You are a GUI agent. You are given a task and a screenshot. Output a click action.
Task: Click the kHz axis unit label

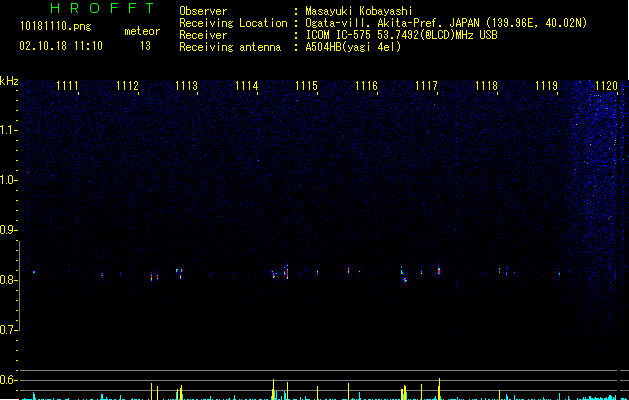click(x=9, y=81)
